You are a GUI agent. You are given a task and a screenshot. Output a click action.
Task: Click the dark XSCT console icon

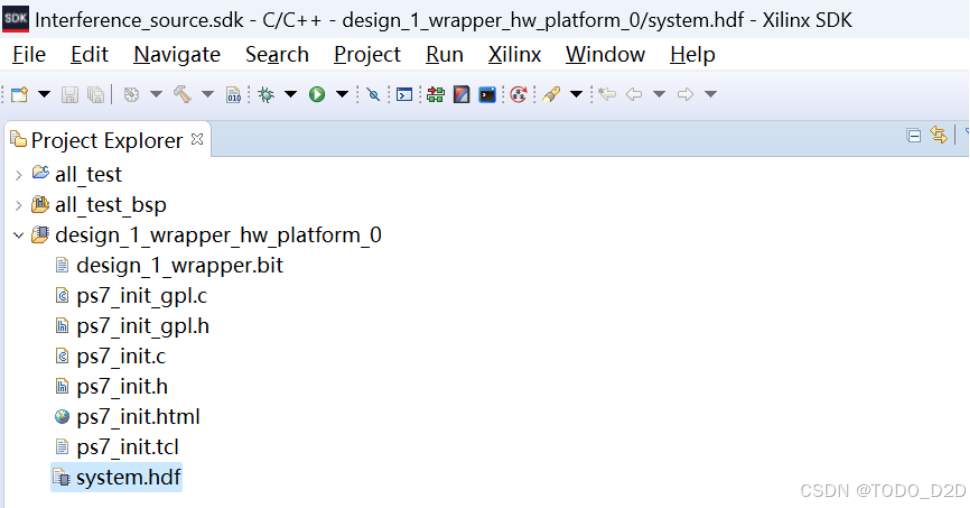(487, 95)
